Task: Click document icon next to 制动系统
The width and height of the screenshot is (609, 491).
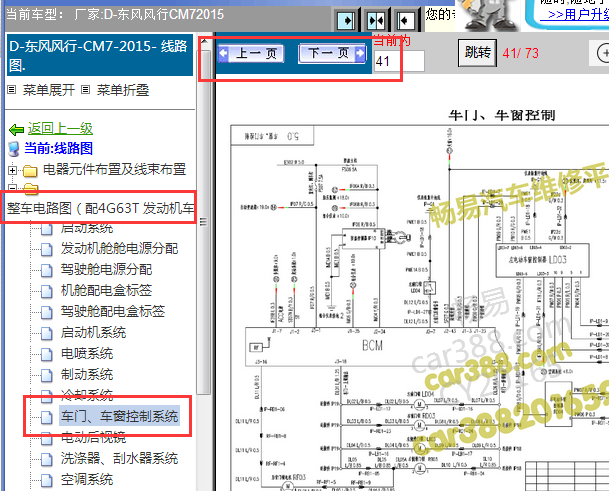Action: (x=47, y=375)
